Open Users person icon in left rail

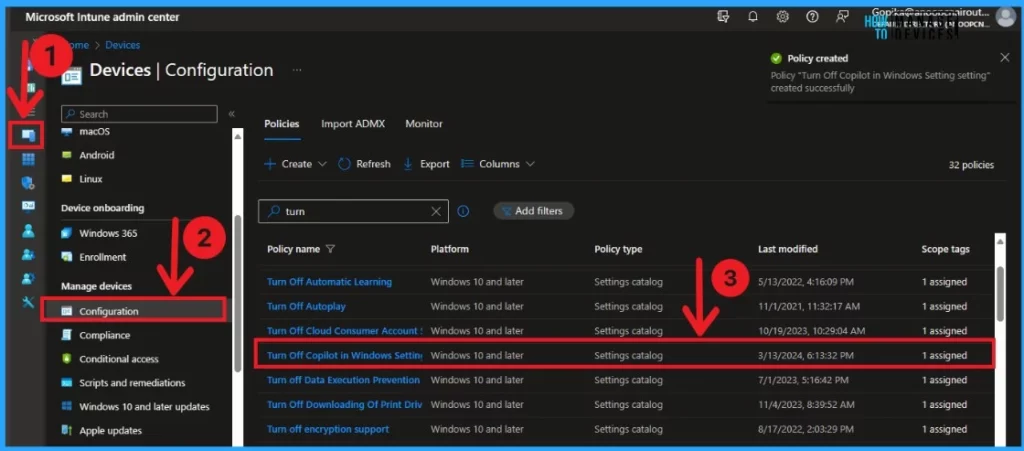point(28,231)
